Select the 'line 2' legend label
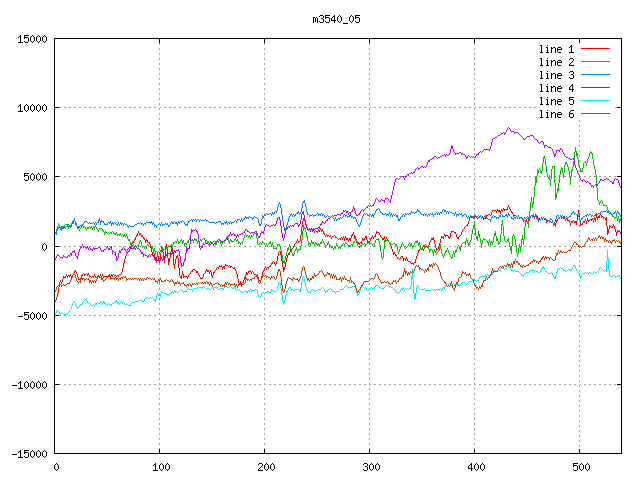This screenshot has width=640, height=480. [x=556, y=62]
